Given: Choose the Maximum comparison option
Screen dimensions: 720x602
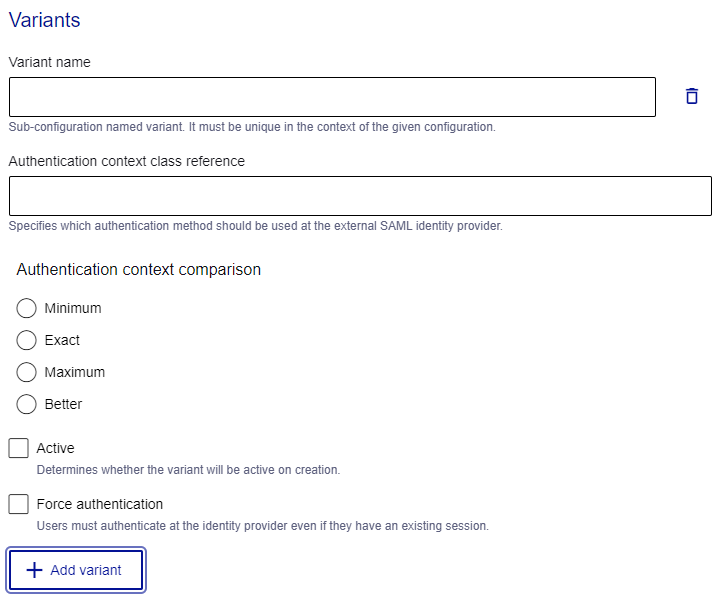Looking at the screenshot, I should [x=26, y=372].
